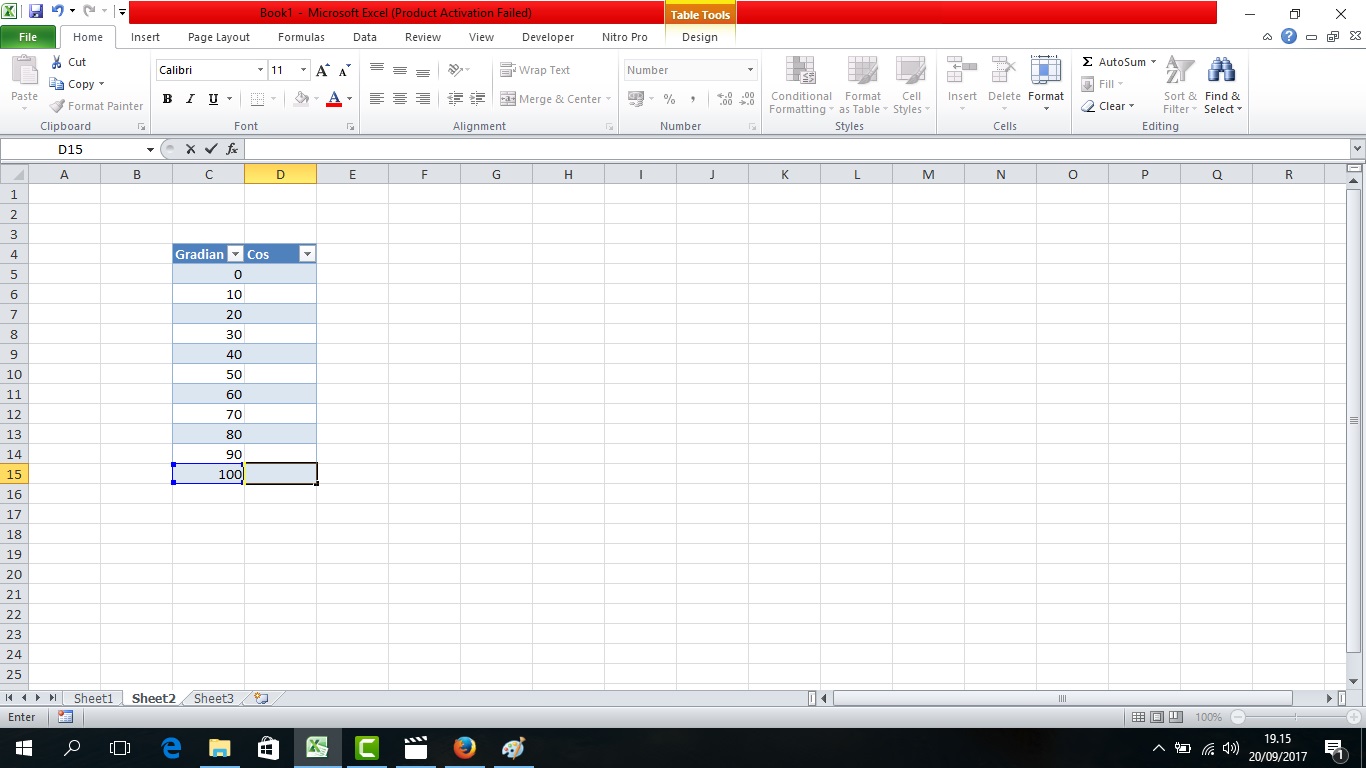The height and width of the screenshot is (768, 1366).
Task: Toggle bold formatting on selection
Action: (167, 99)
